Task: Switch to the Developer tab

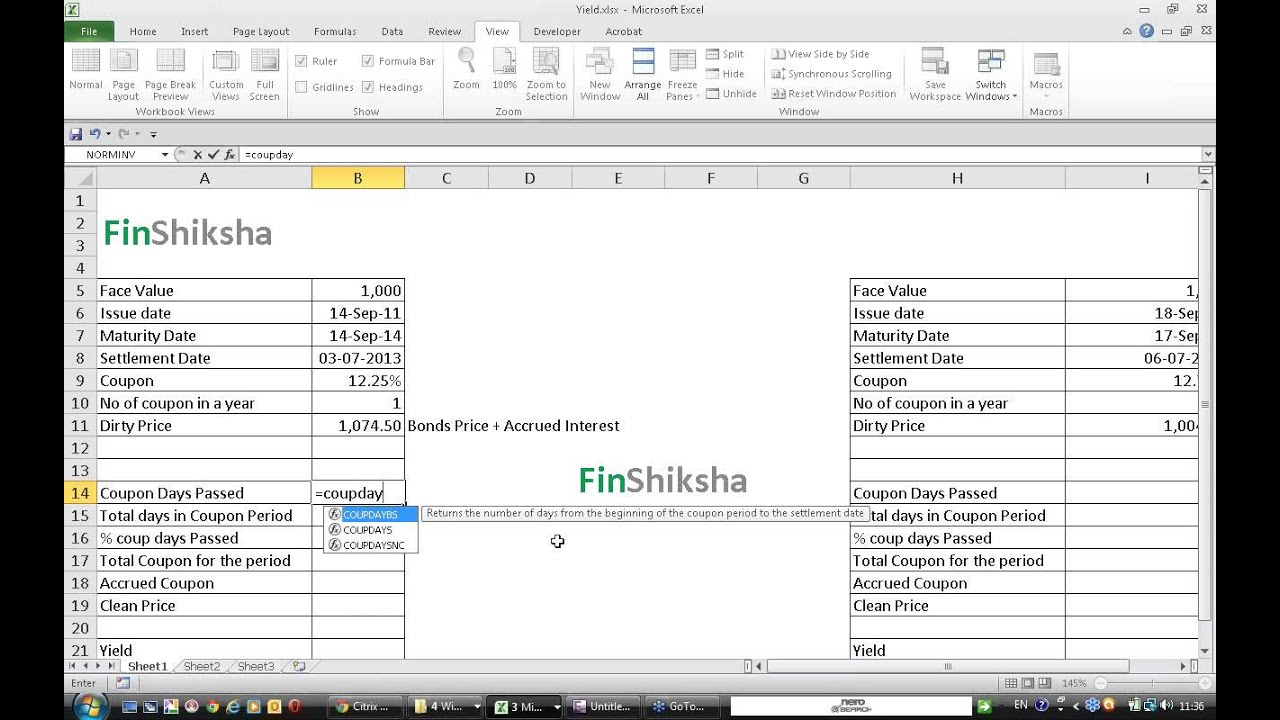Action: click(557, 31)
